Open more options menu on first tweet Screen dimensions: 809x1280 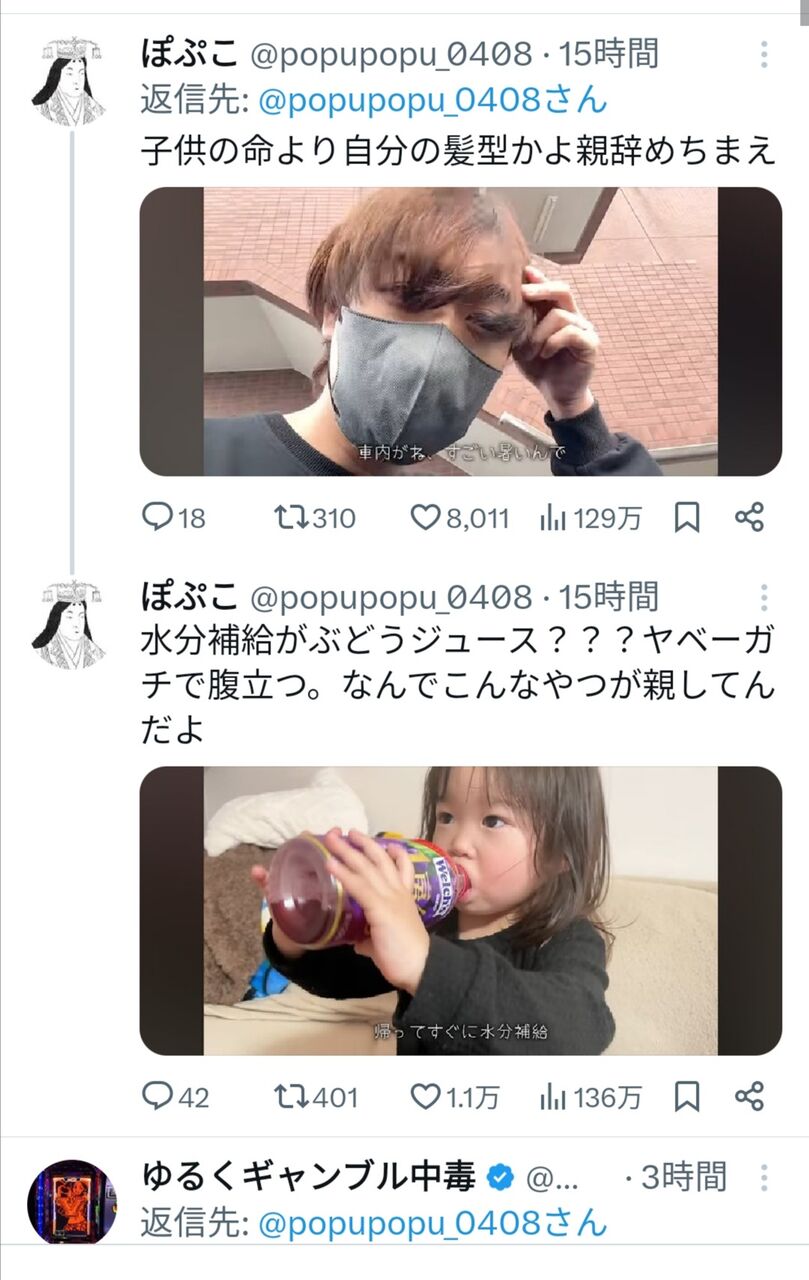764,54
